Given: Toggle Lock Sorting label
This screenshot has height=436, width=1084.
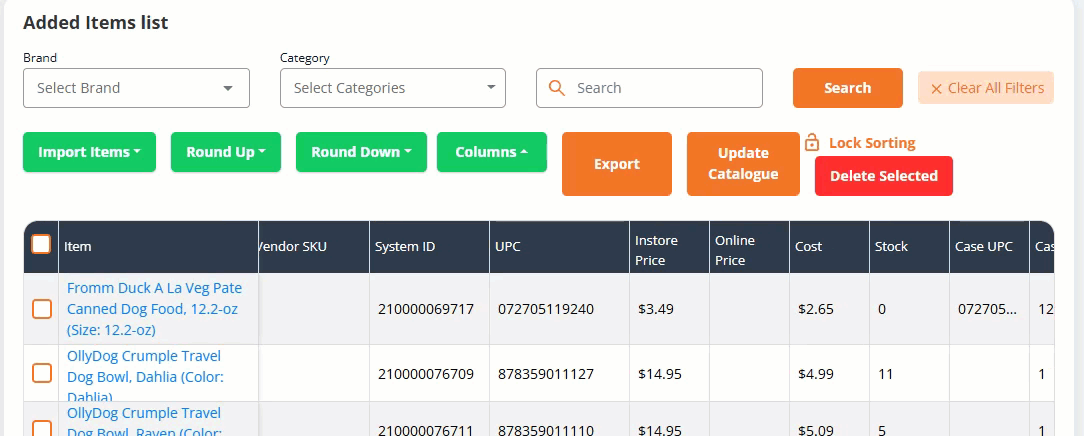Looking at the screenshot, I should (x=872, y=143).
